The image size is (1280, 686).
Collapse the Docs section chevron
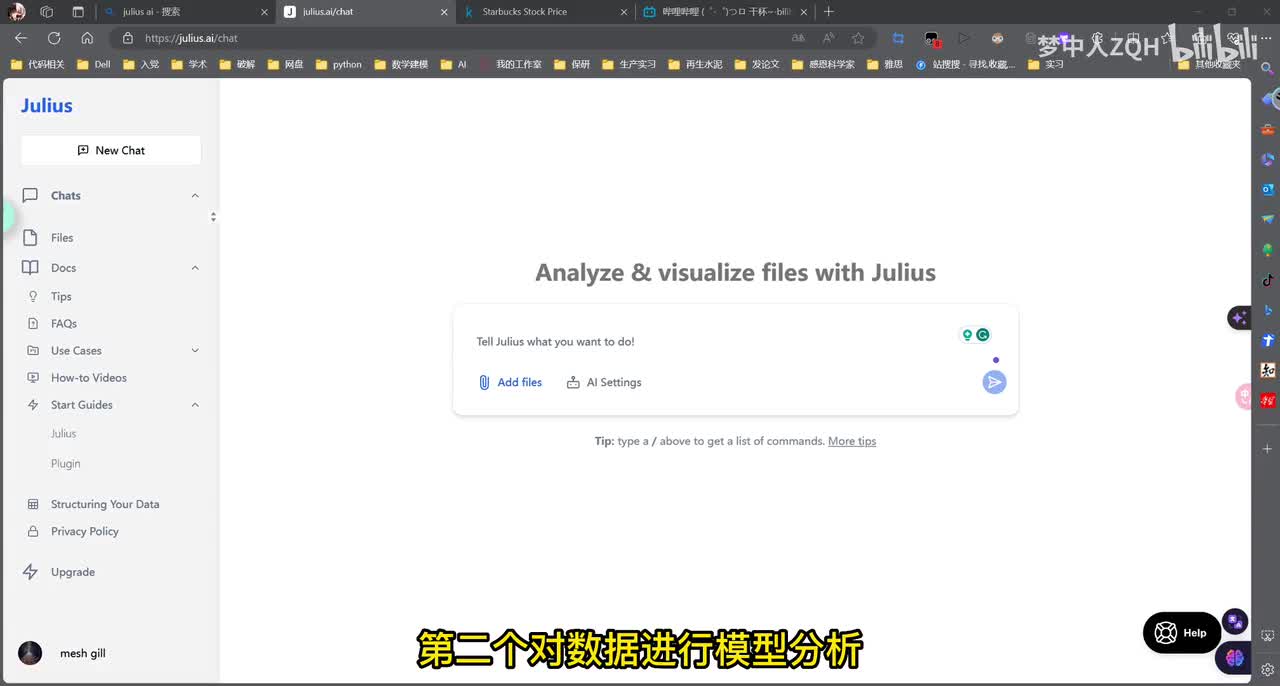tap(195, 268)
